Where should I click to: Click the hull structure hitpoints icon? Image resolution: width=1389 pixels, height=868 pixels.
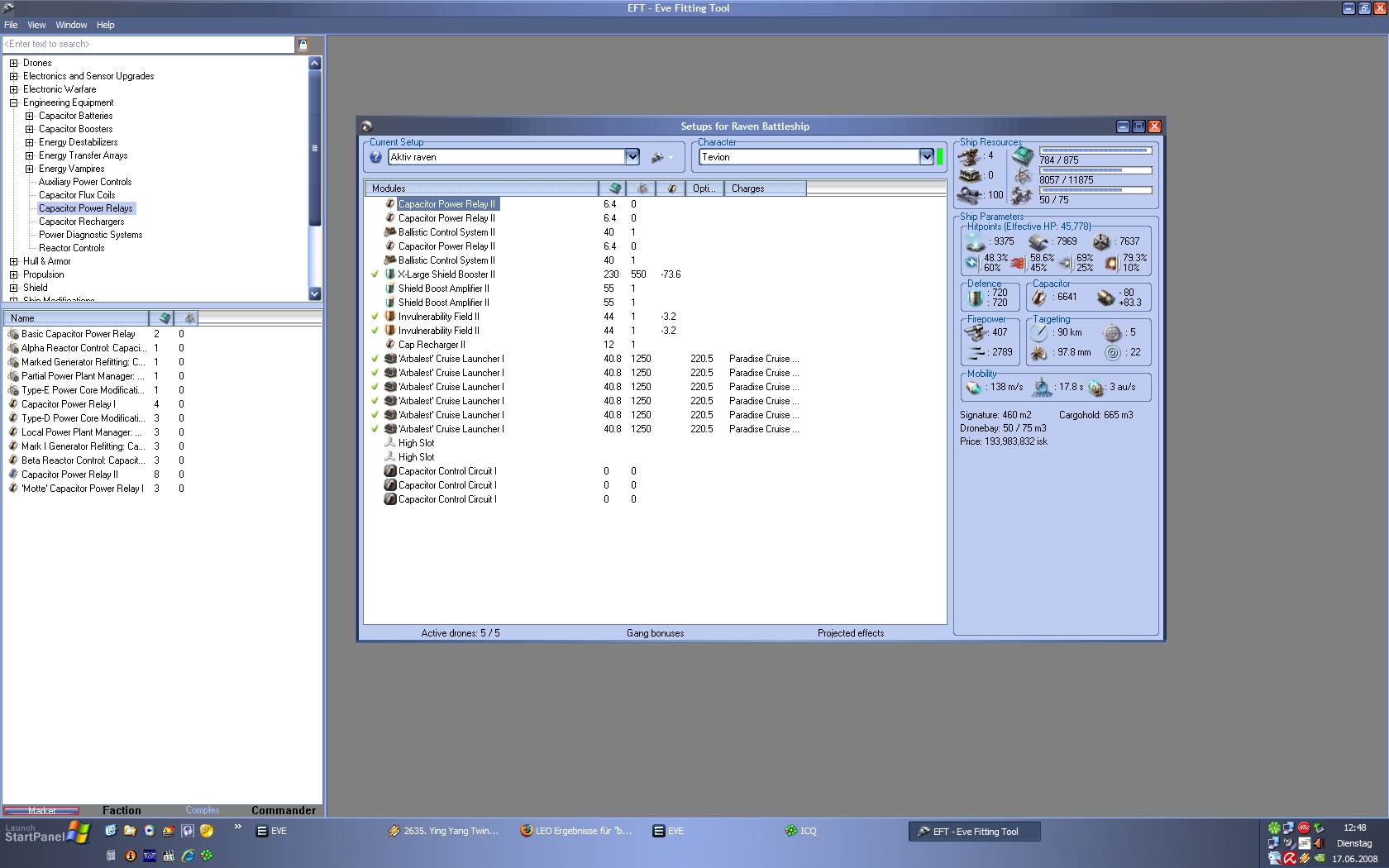coord(1101,242)
